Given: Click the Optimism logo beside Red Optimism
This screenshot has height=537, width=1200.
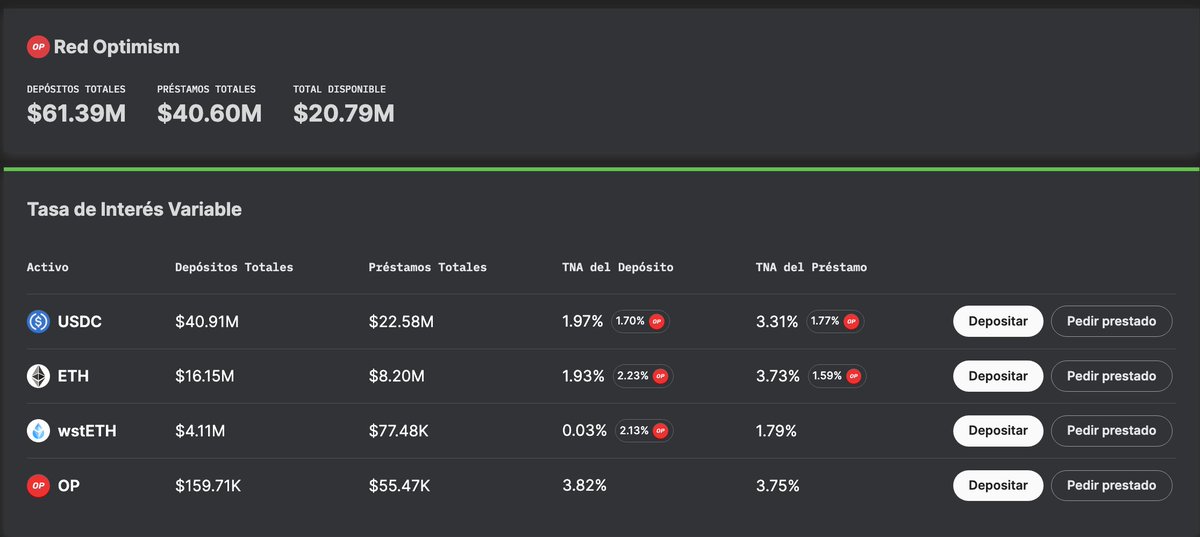Looking at the screenshot, I should [x=38, y=47].
